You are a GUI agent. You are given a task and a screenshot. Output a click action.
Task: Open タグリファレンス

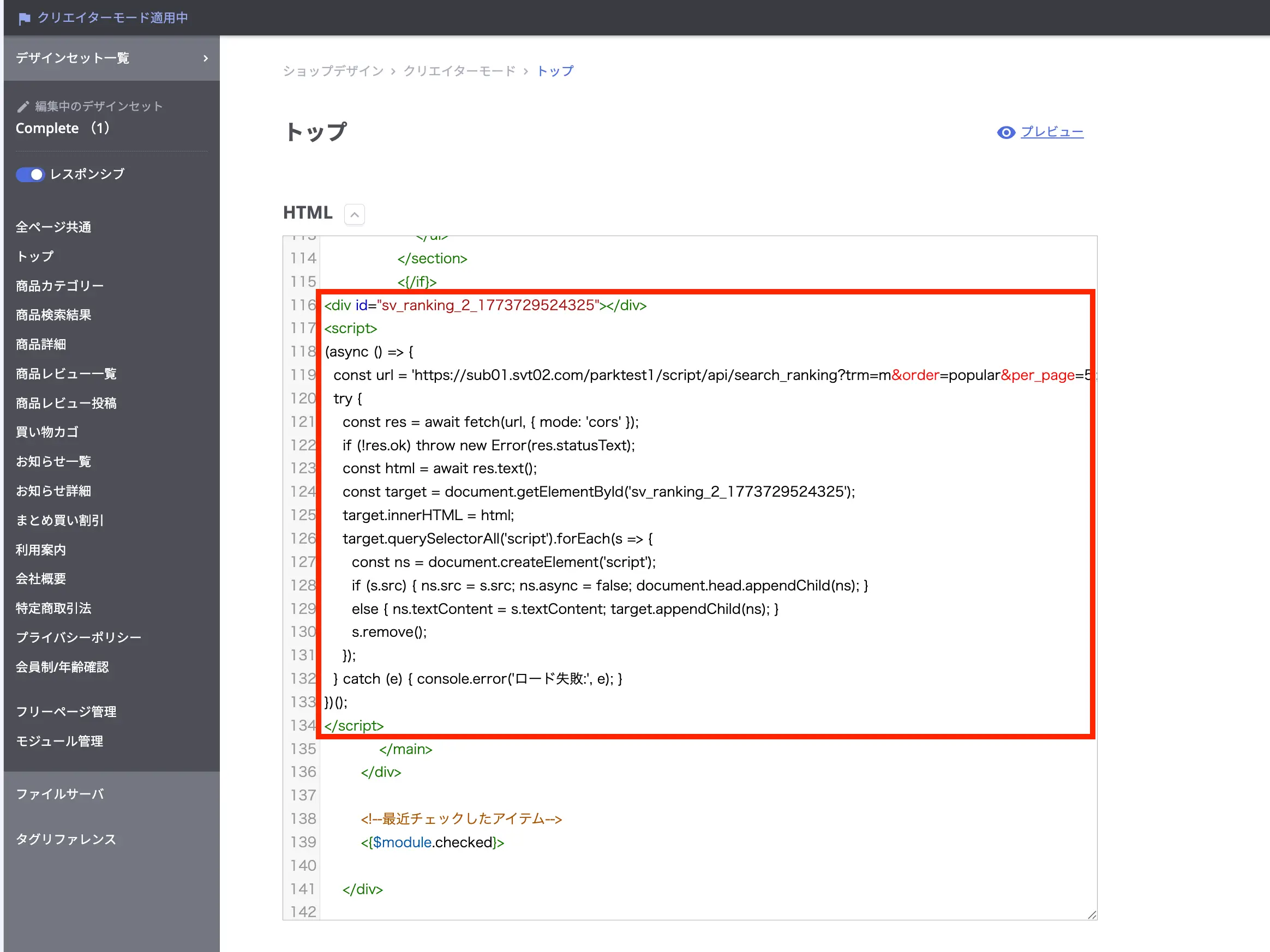pyautogui.click(x=66, y=840)
